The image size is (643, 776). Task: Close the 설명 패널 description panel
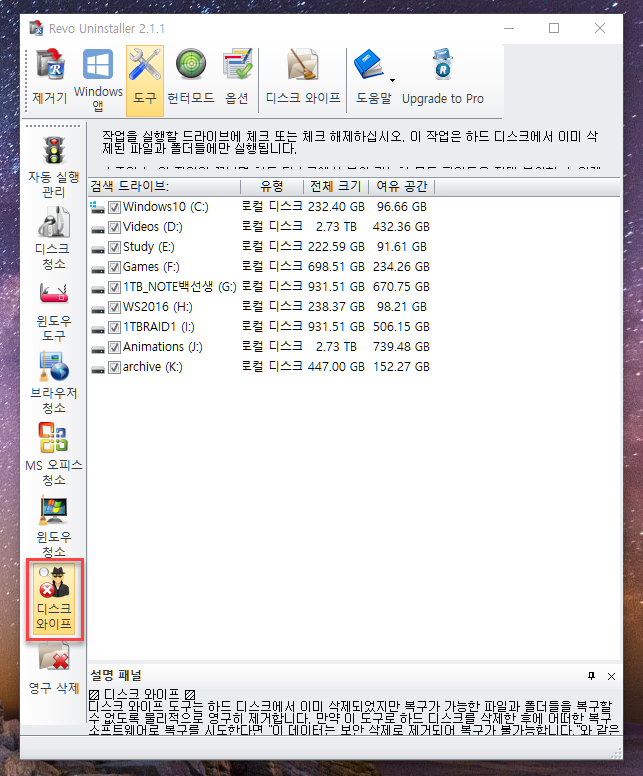pyautogui.click(x=611, y=677)
